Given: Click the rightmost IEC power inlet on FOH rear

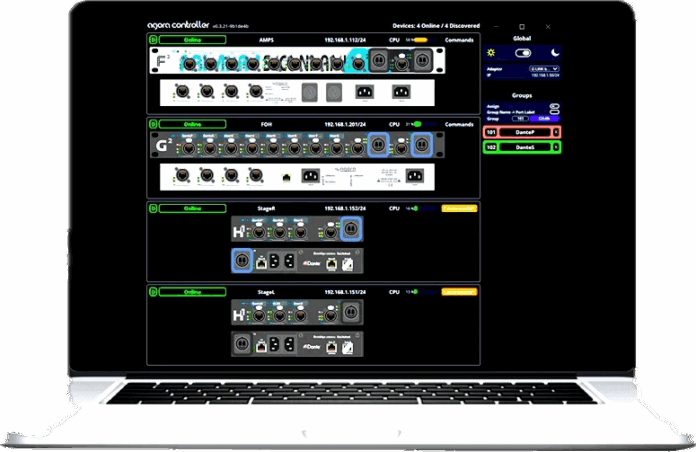Looking at the screenshot, I should pyautogui.click(x=415, y=176).
